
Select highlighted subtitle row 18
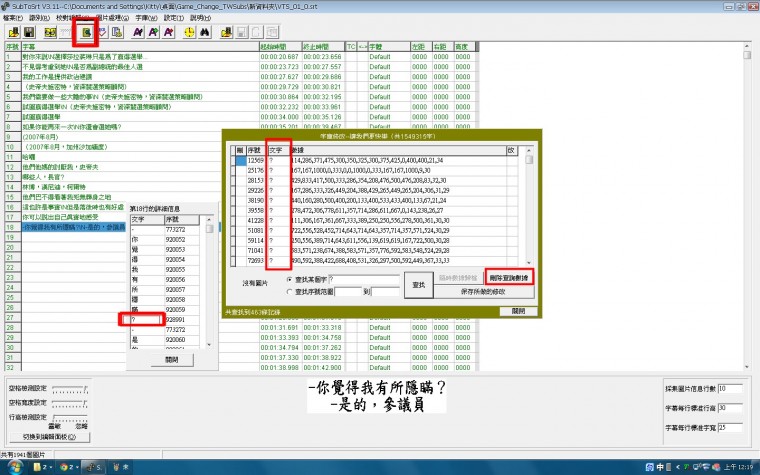(74, 227)
